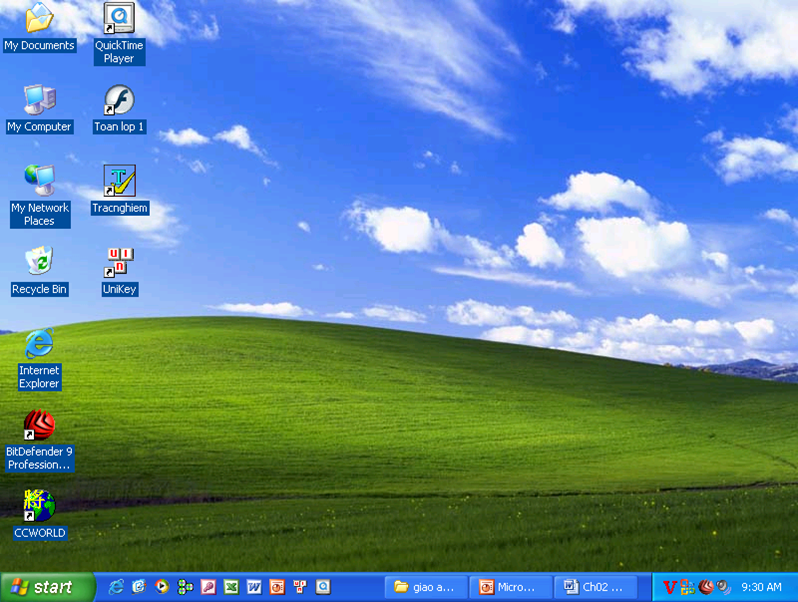
Task: Launch Internet Explorer from Quick Launch
Action: click(116, 587)
